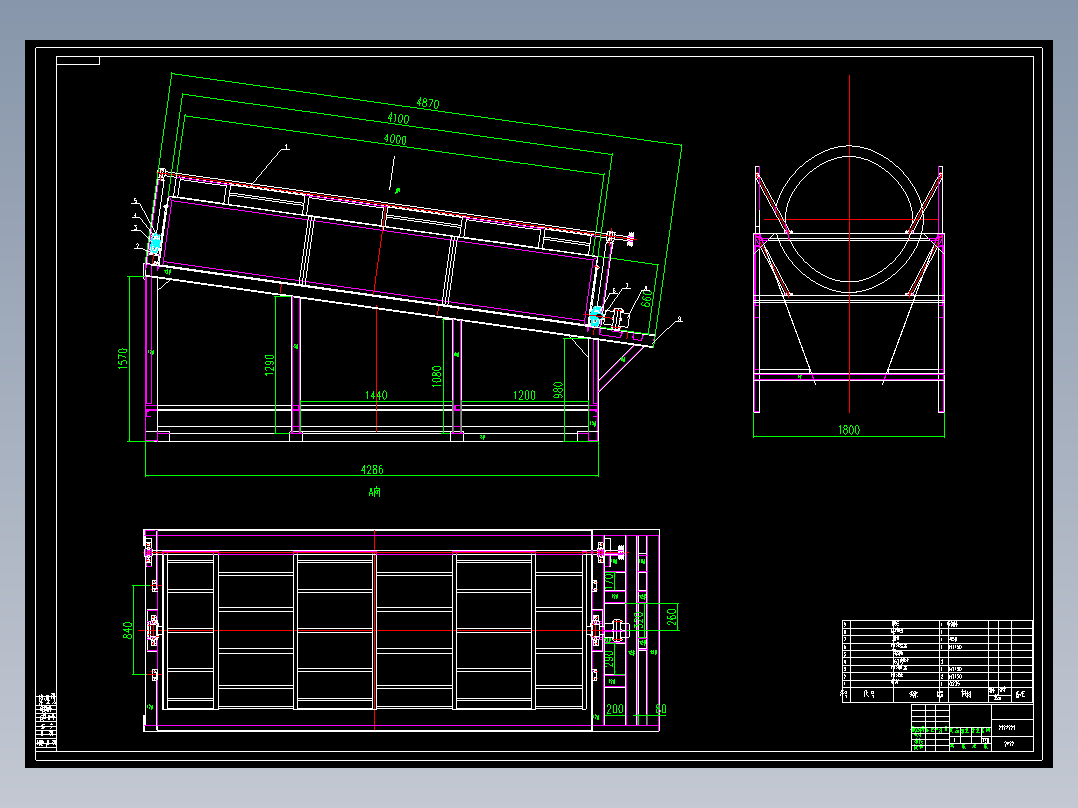
Task: Click the 4286 base length dimension
Action: (x=372, y=470)
